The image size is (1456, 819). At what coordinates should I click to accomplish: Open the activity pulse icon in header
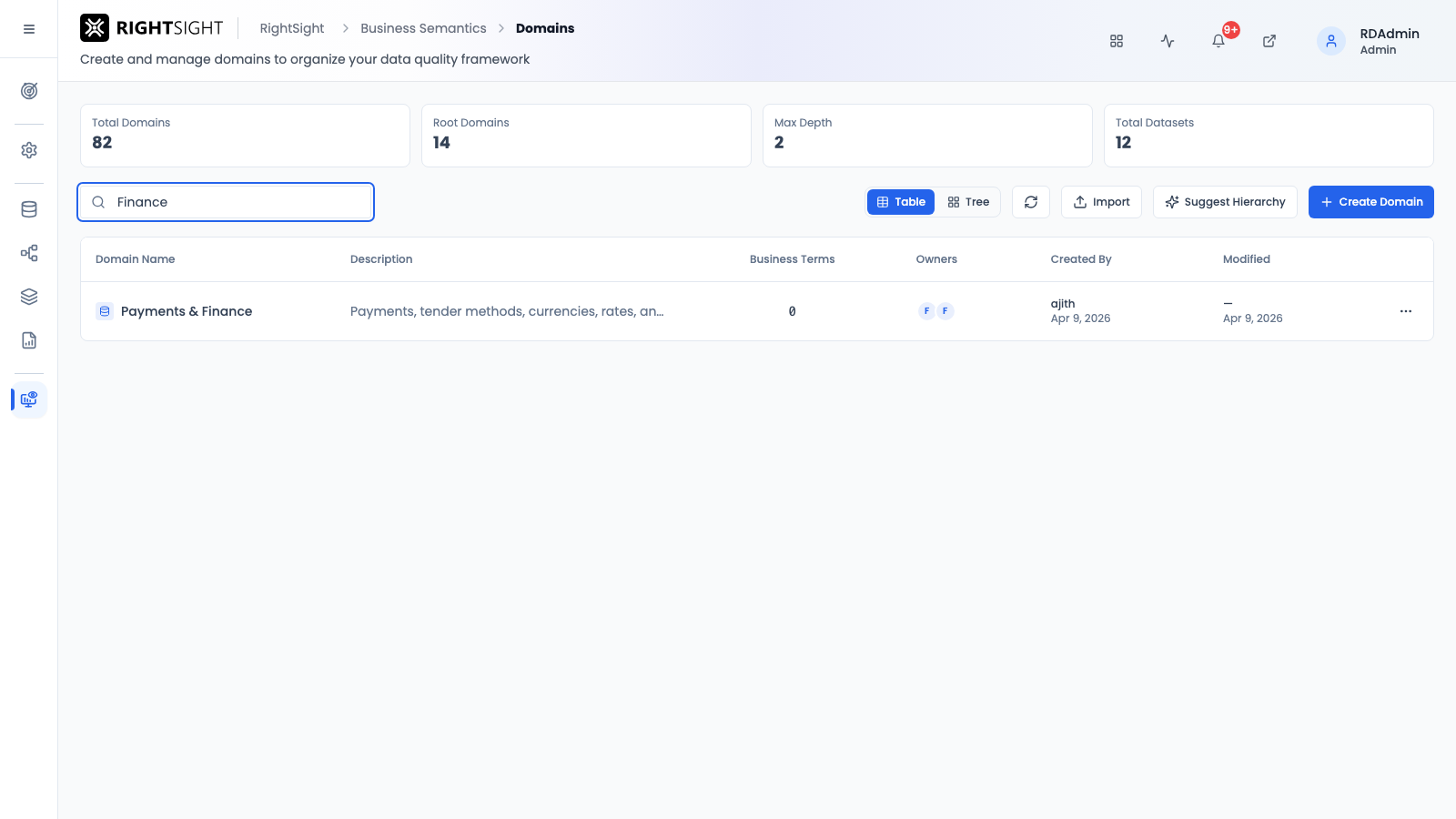click(1168, 41)
